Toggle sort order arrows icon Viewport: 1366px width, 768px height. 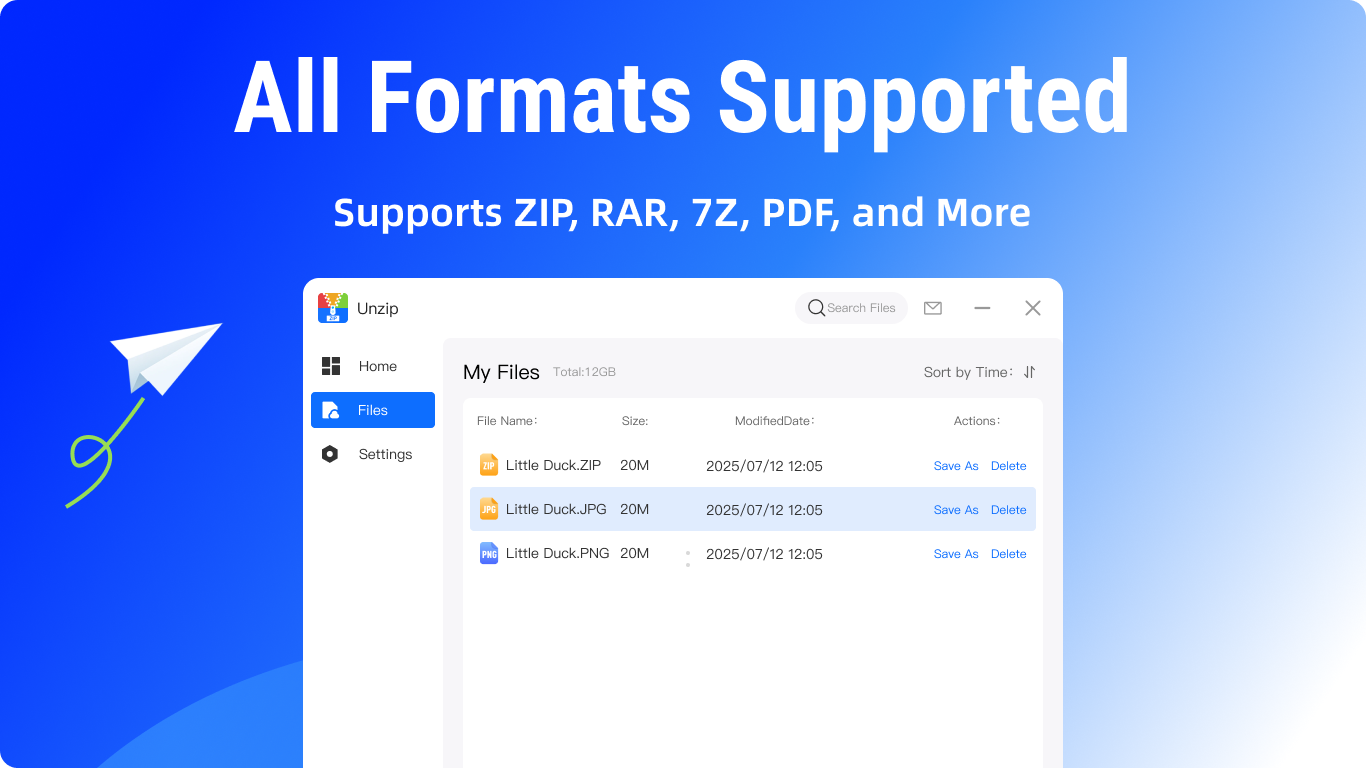pos(1030,372)
